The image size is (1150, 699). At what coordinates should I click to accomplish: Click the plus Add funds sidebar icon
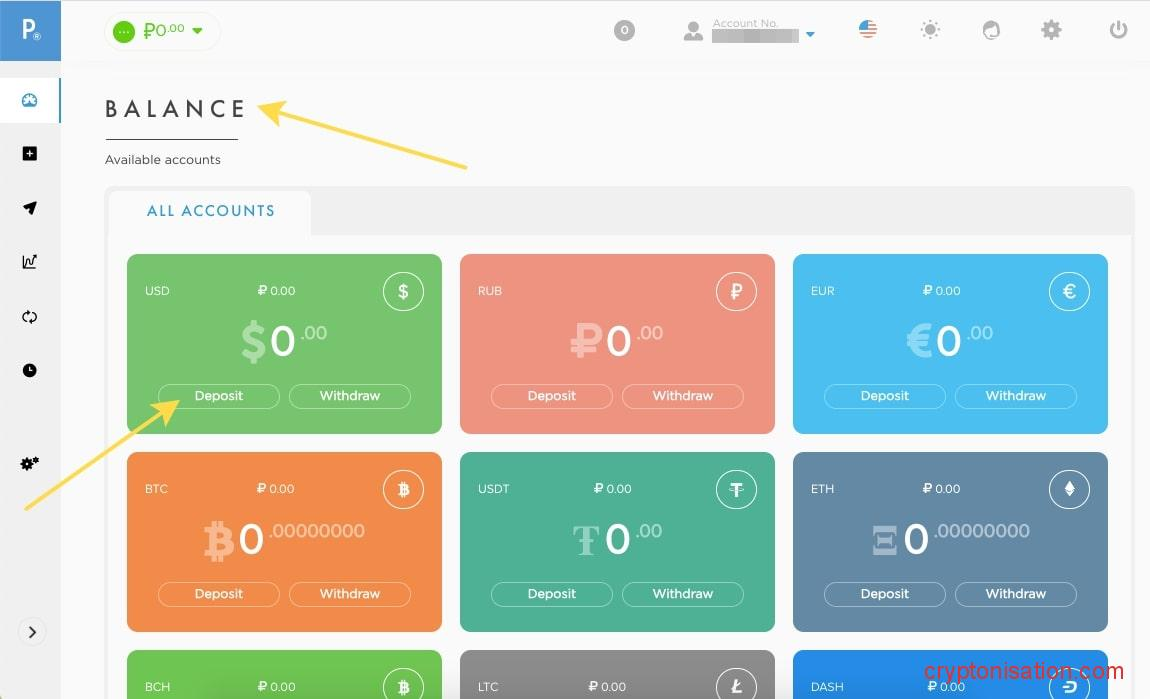pos(30,154)
